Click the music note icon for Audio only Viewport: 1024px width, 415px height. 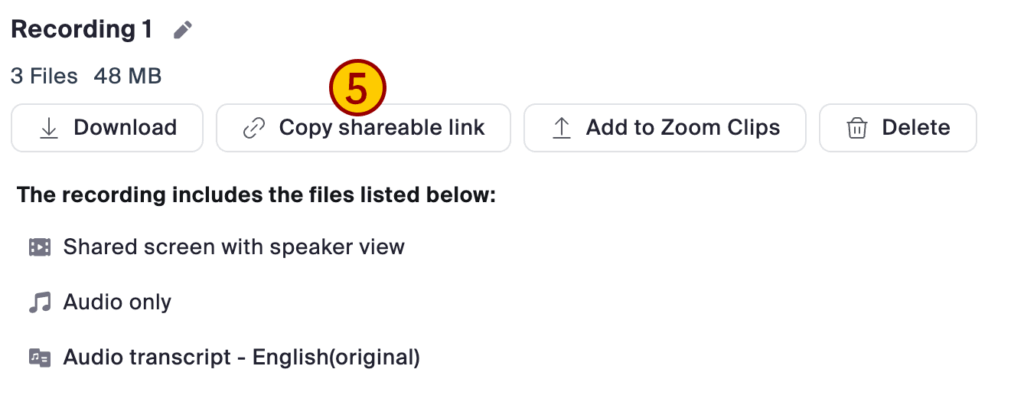coord(40,302)
